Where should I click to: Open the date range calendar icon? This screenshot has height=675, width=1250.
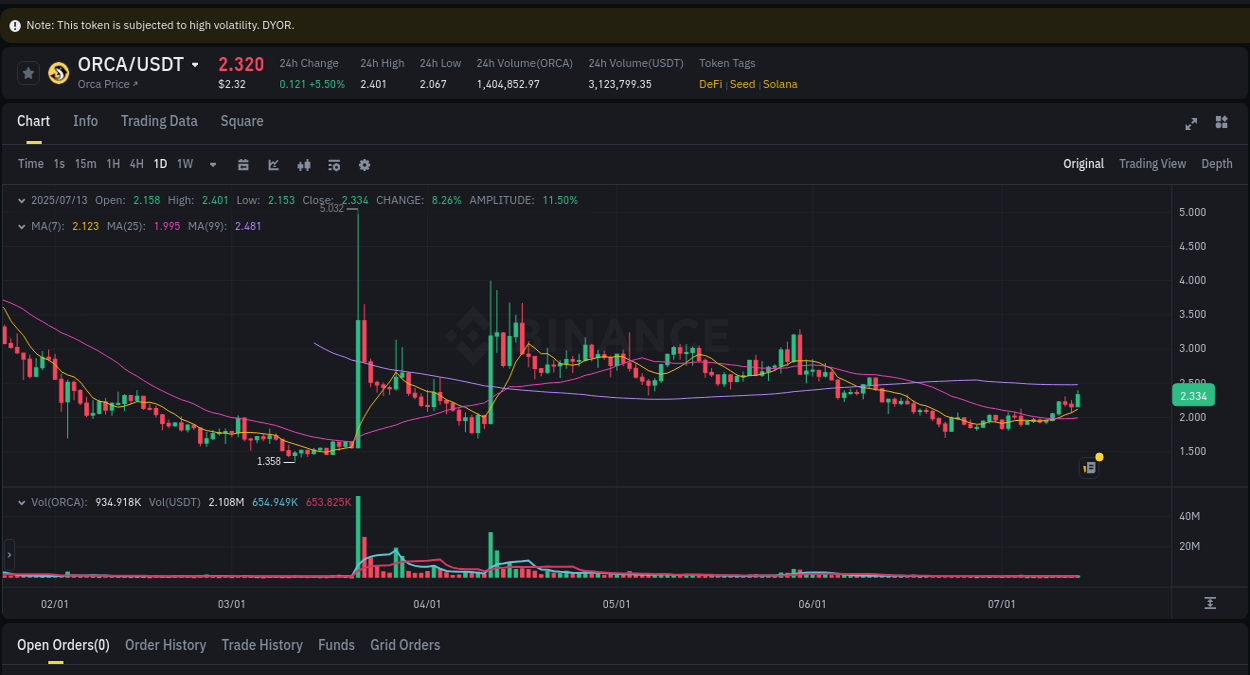[243, 164]
